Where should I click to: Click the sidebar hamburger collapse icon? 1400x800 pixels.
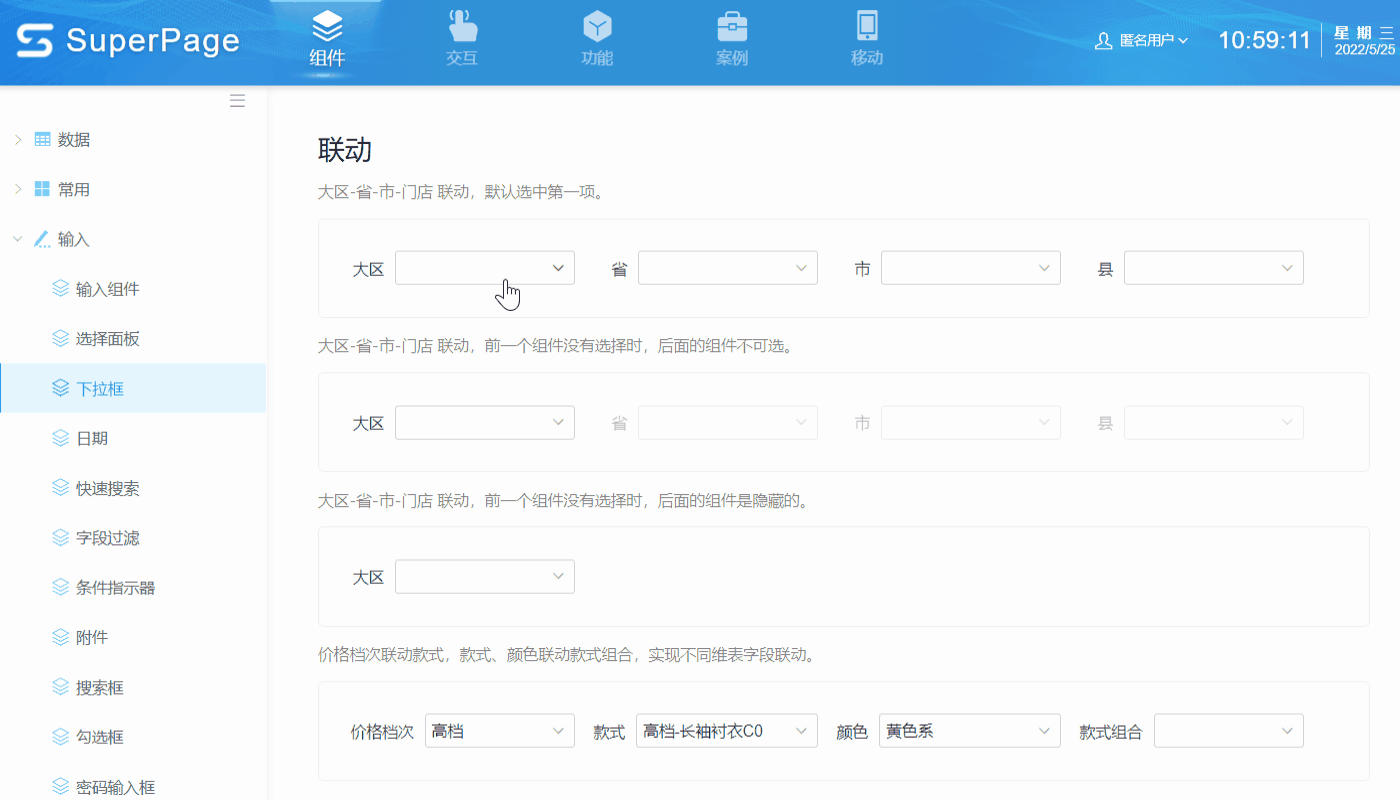pos(237,100)
